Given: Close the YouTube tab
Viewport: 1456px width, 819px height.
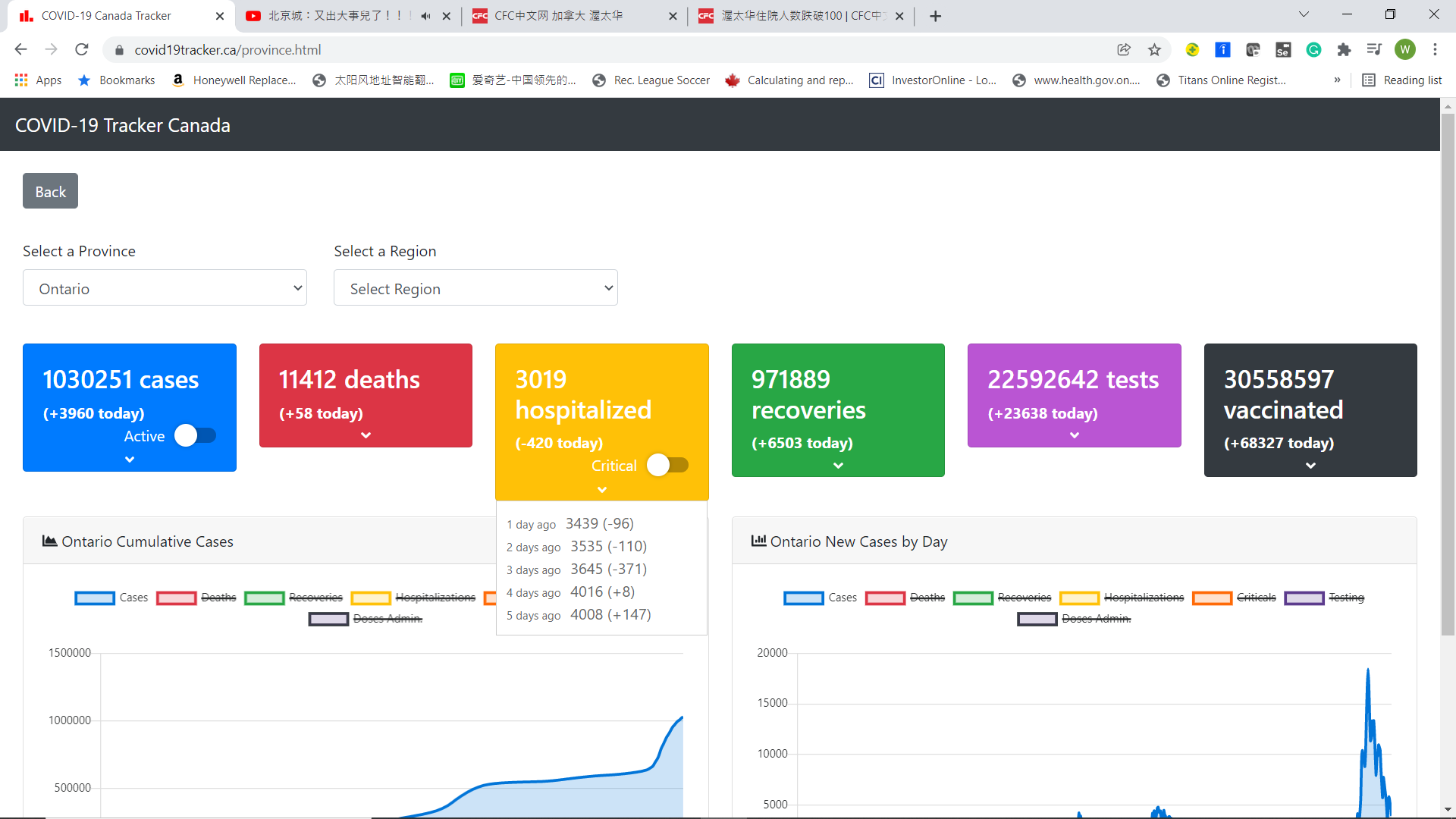Looking at the screenshot, I should [447, 16].
